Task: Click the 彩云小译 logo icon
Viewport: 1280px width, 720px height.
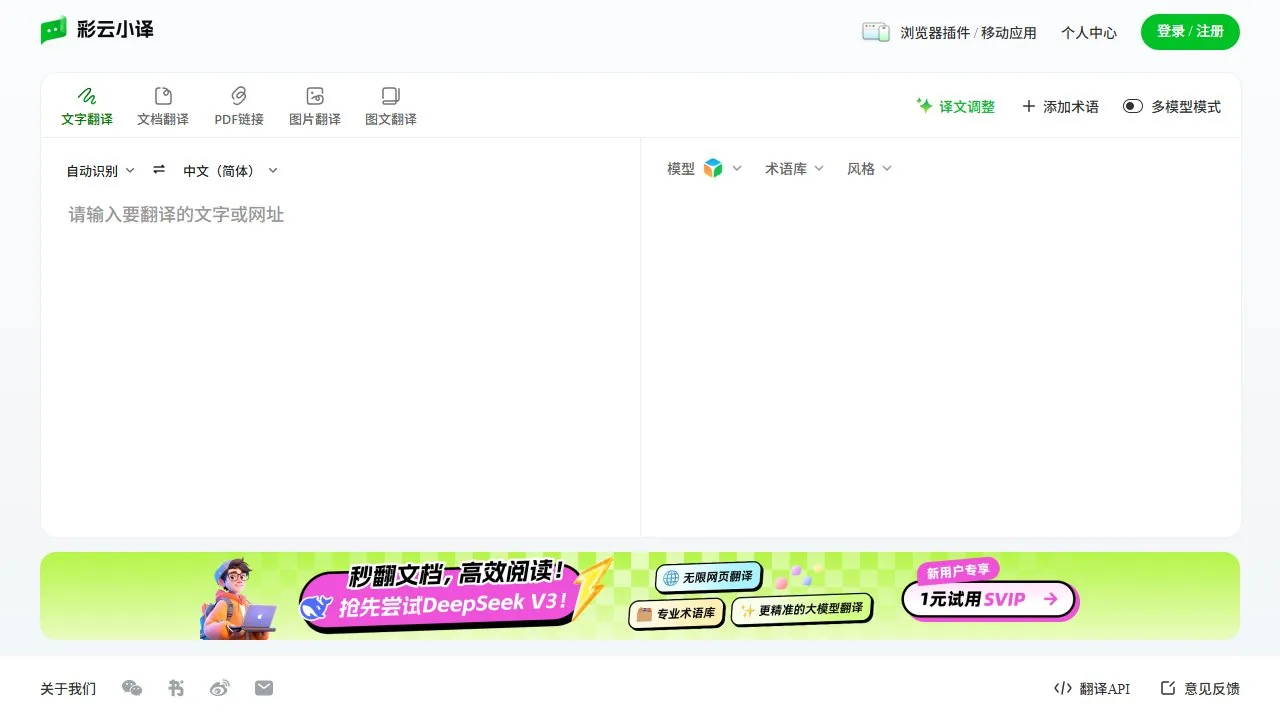Action: pos(53,31)
